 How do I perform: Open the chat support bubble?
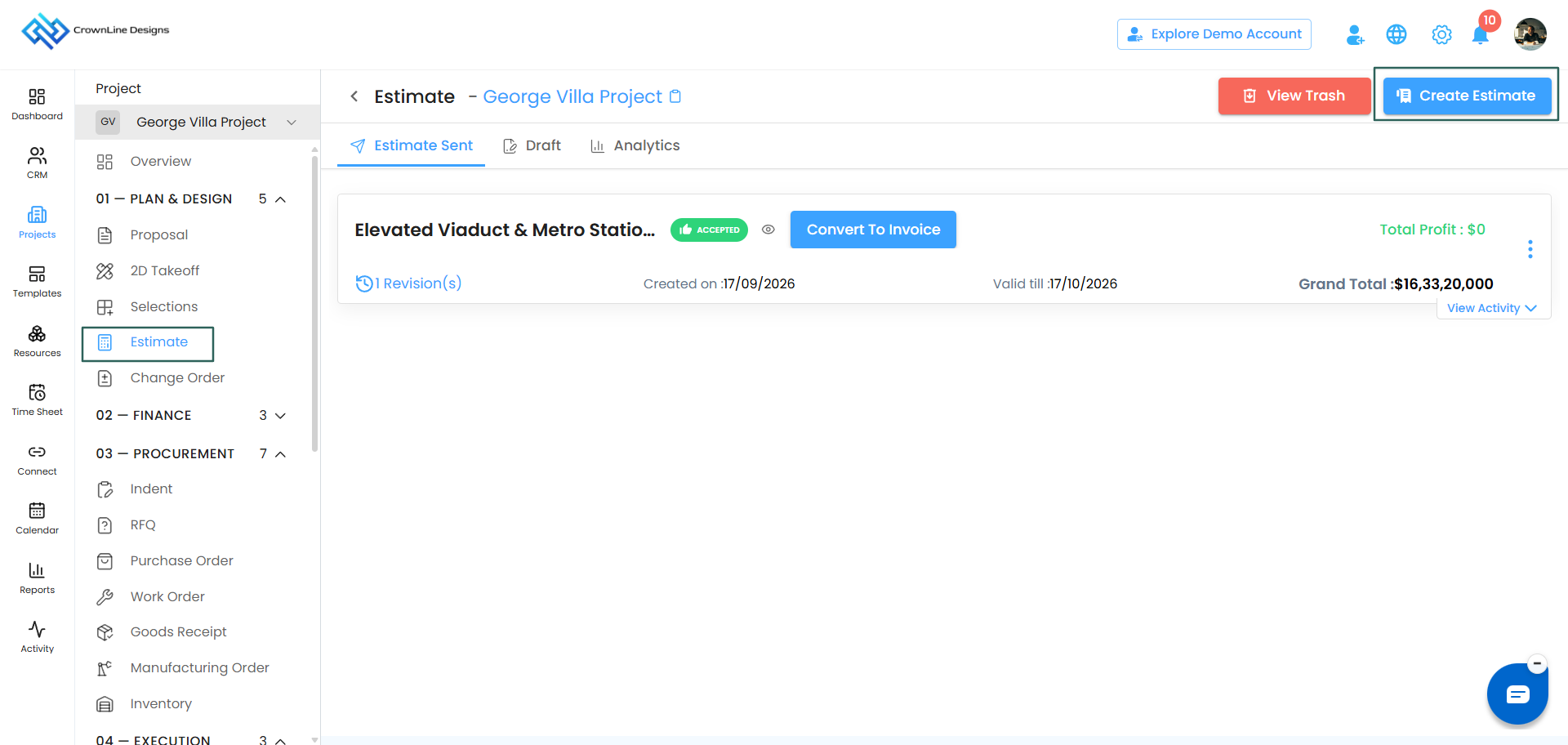pyautogui.click(x=1517, y=694)
